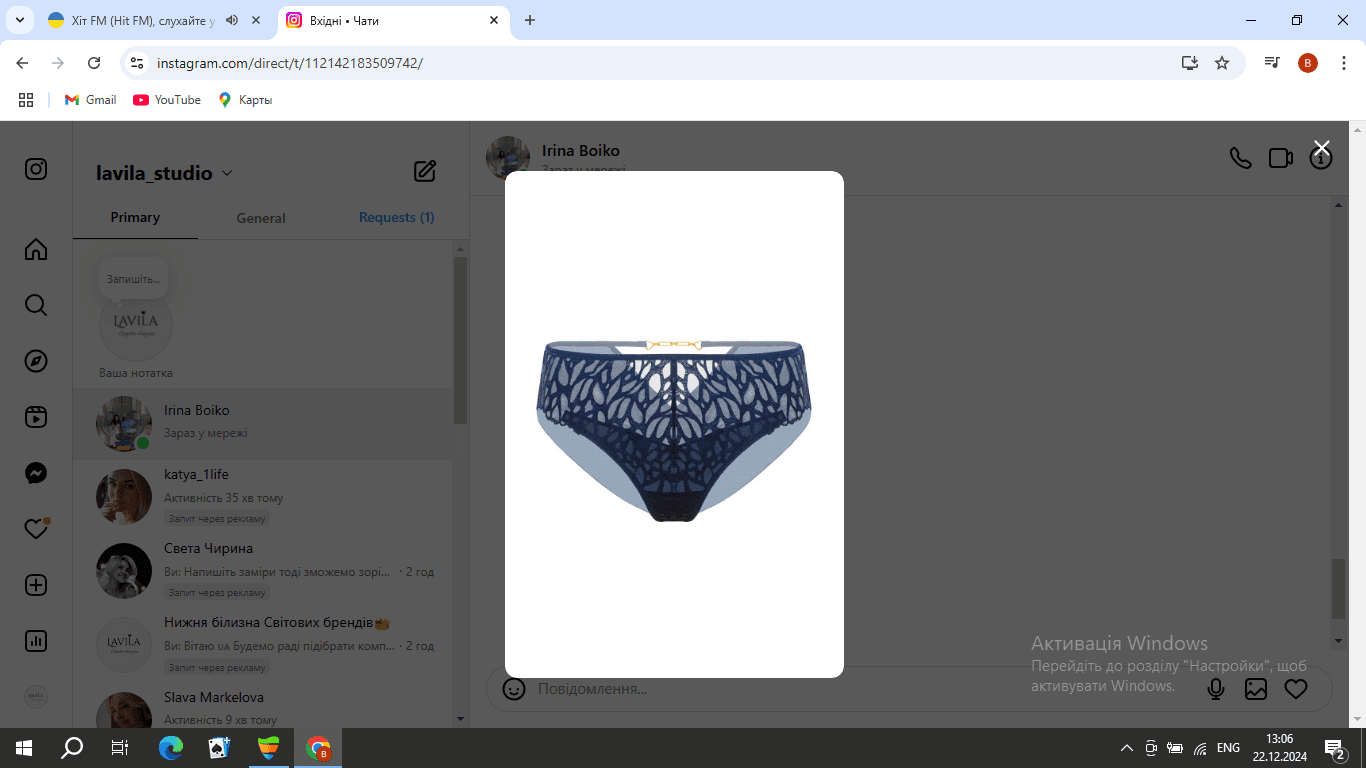Mute the Хіт FM tab audio icon
Image resolution: width=1366 pixels, height=768 pixels.
click(232, 20)
